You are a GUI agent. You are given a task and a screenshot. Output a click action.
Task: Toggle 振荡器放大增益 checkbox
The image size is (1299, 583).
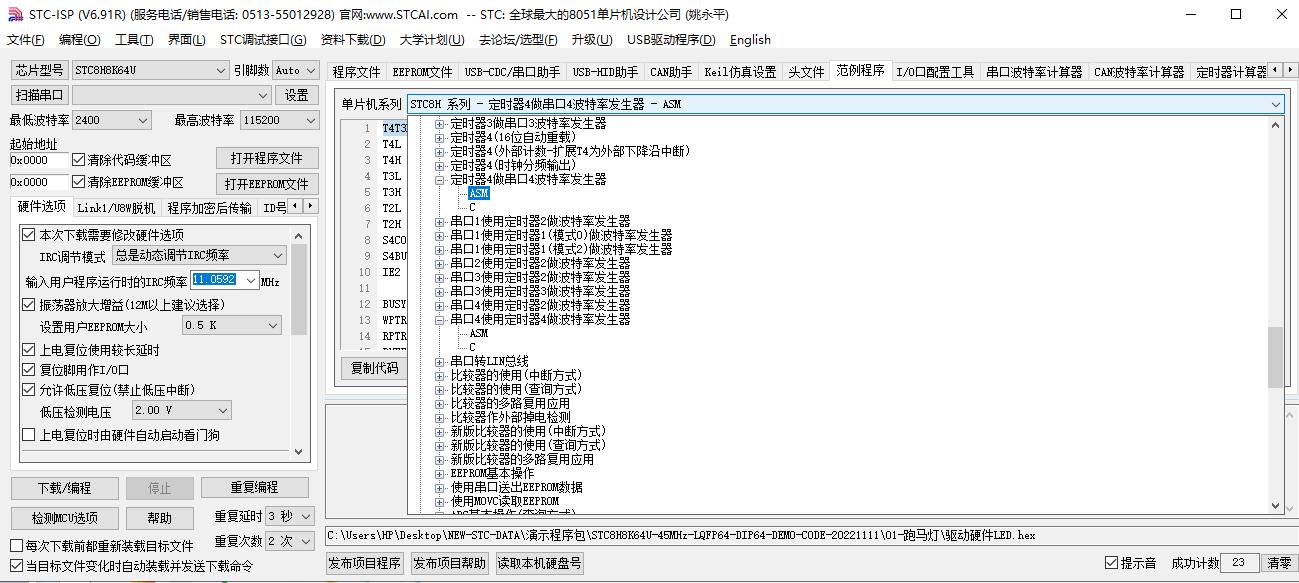tap(28, 305)
